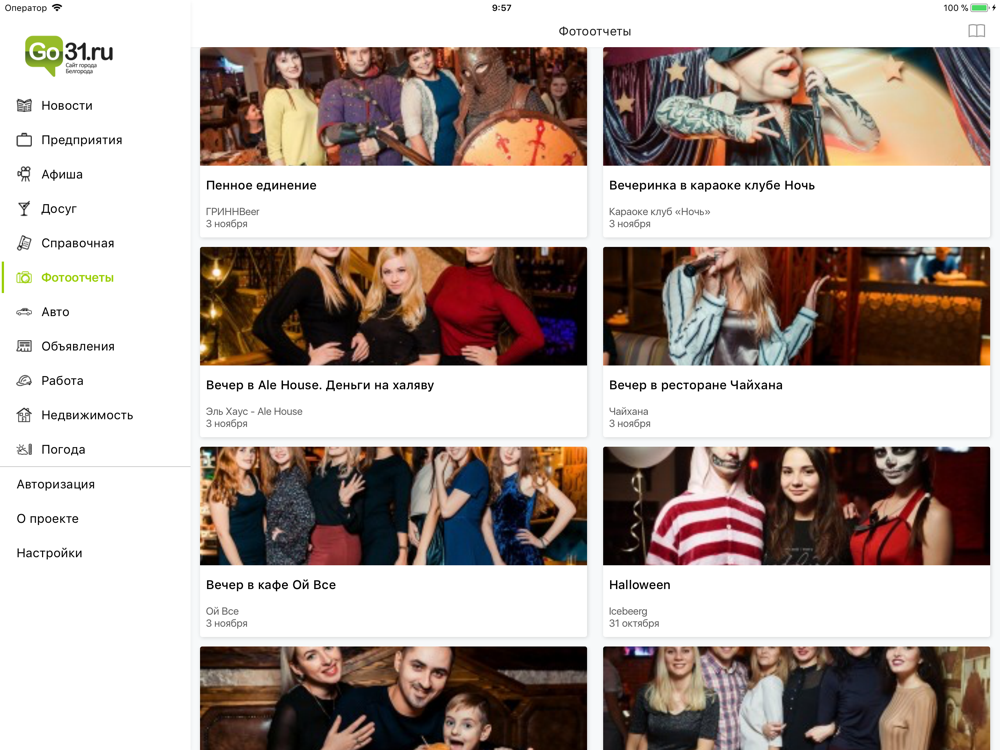
Task: Open Настройки in the sidebar
Action: (50, 553)
